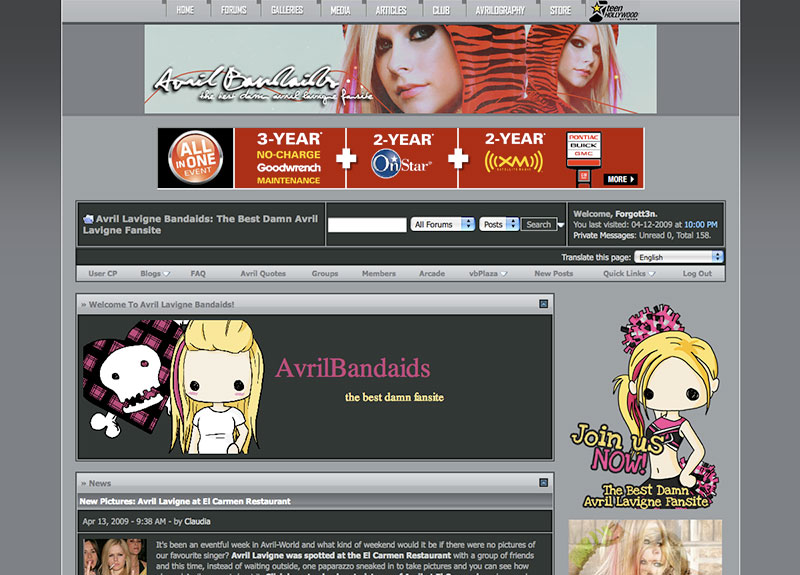Viewport: 800px width, 575px height.
Task: Open the Groups menu item
Action: [x=325, y=273]
